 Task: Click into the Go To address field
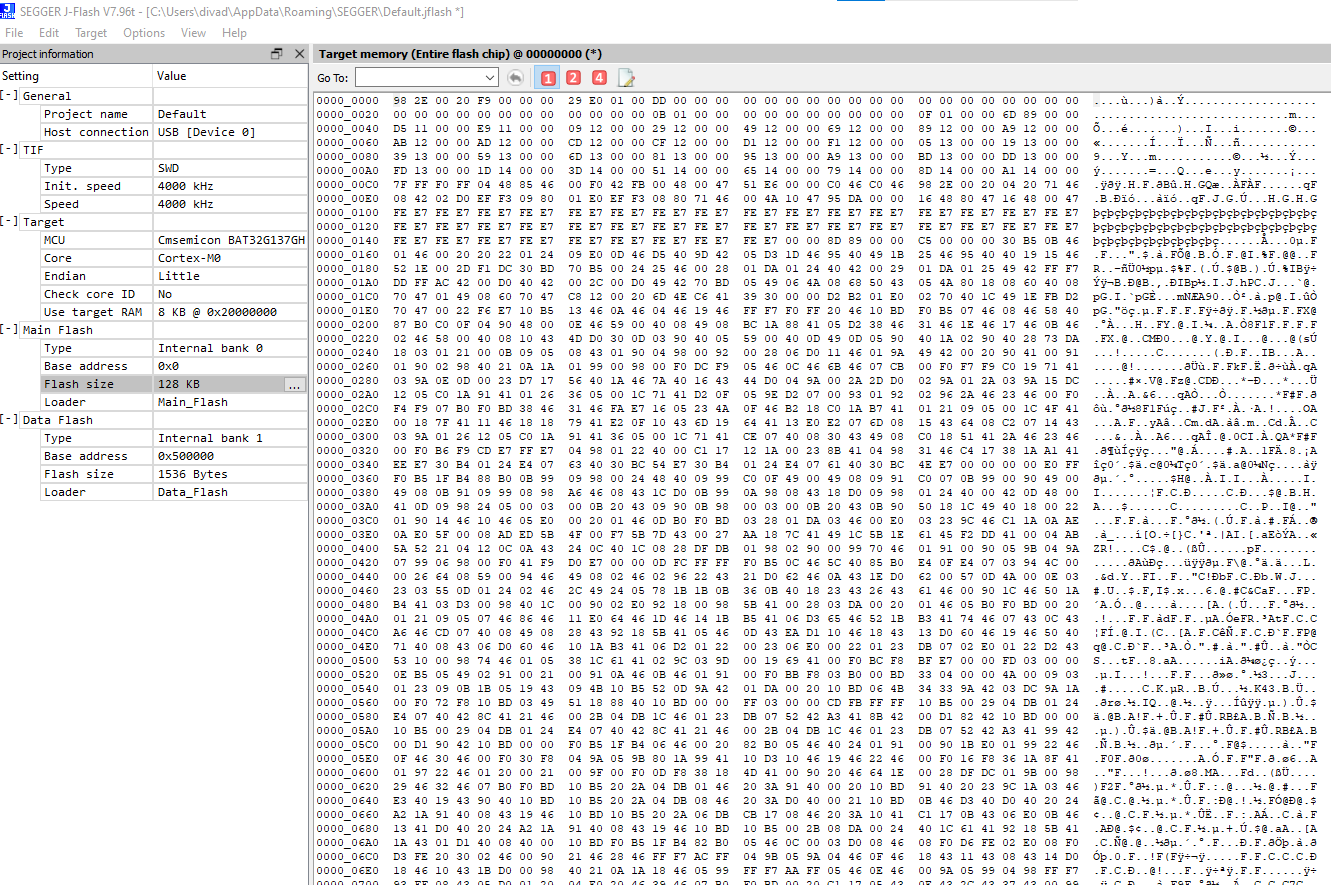(x=419, y=77)
